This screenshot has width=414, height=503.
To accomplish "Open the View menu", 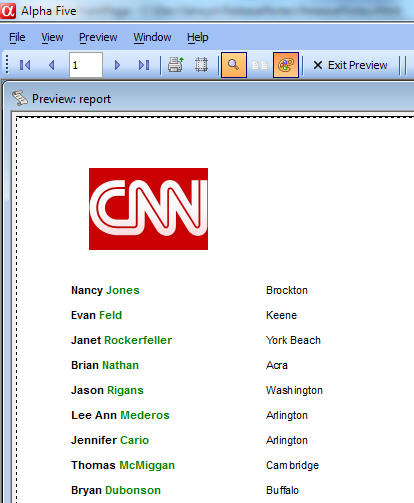I will [x=52, y=37].
